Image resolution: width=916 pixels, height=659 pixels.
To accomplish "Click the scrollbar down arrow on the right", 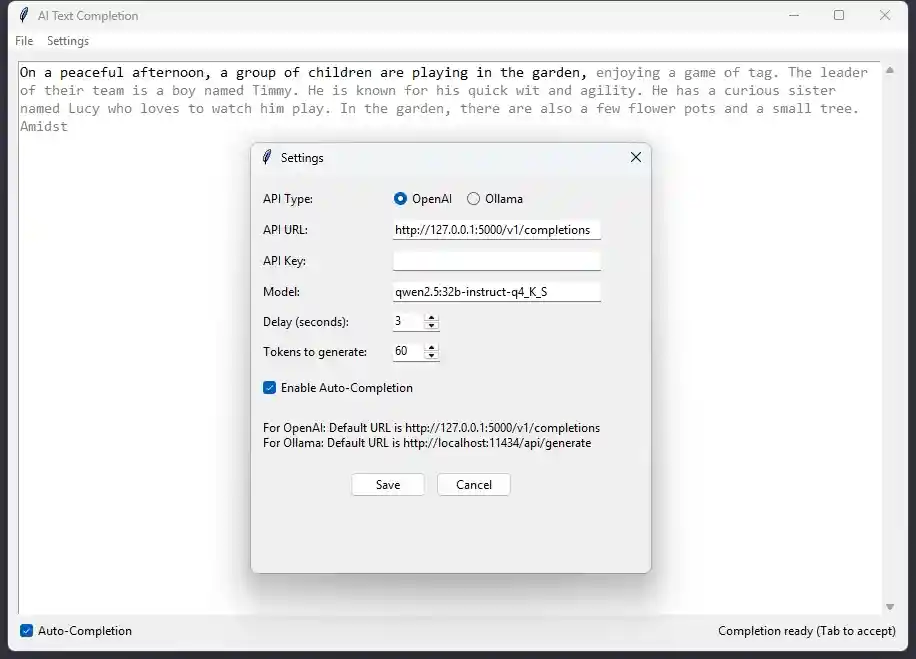I will point(890,605).
